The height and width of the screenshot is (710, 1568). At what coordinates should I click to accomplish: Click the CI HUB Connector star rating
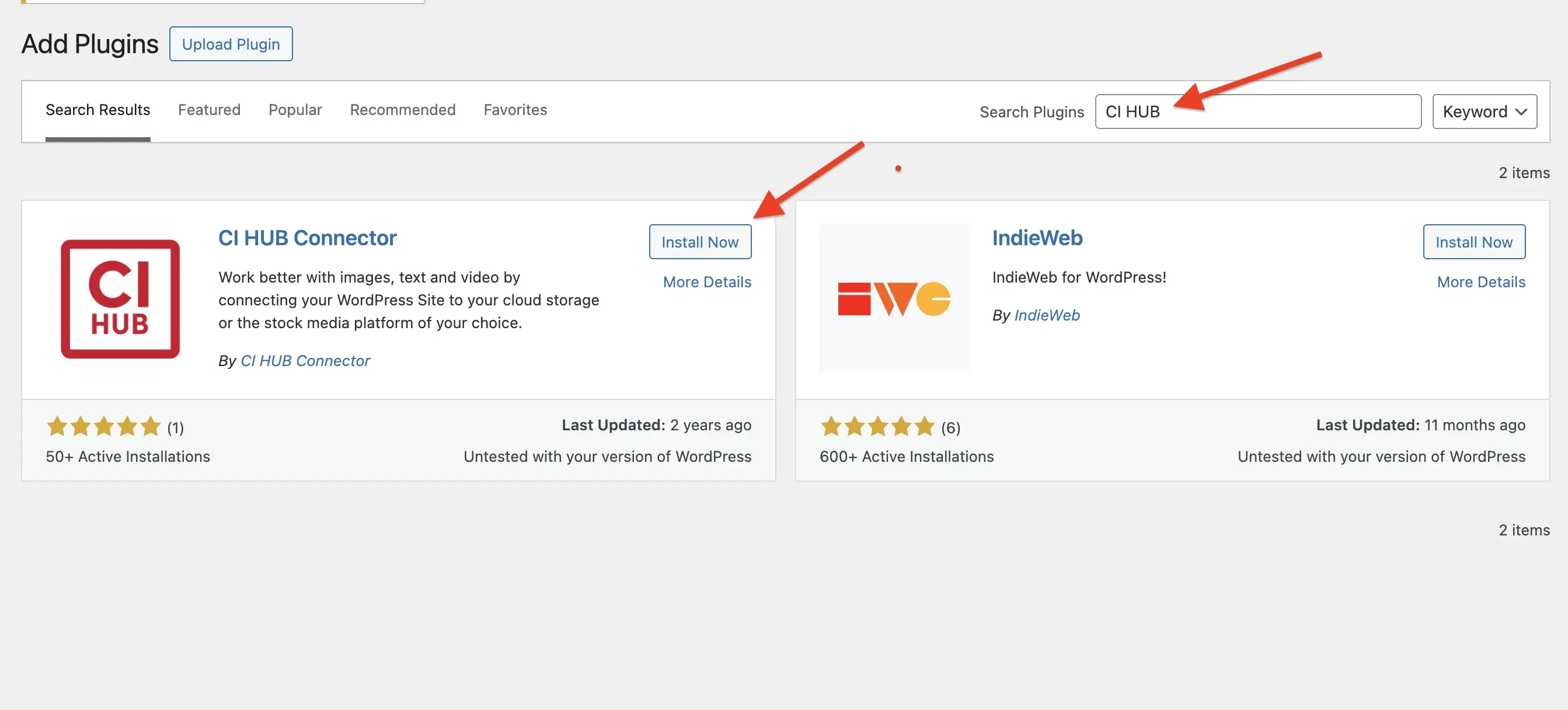tap(103, 426)
